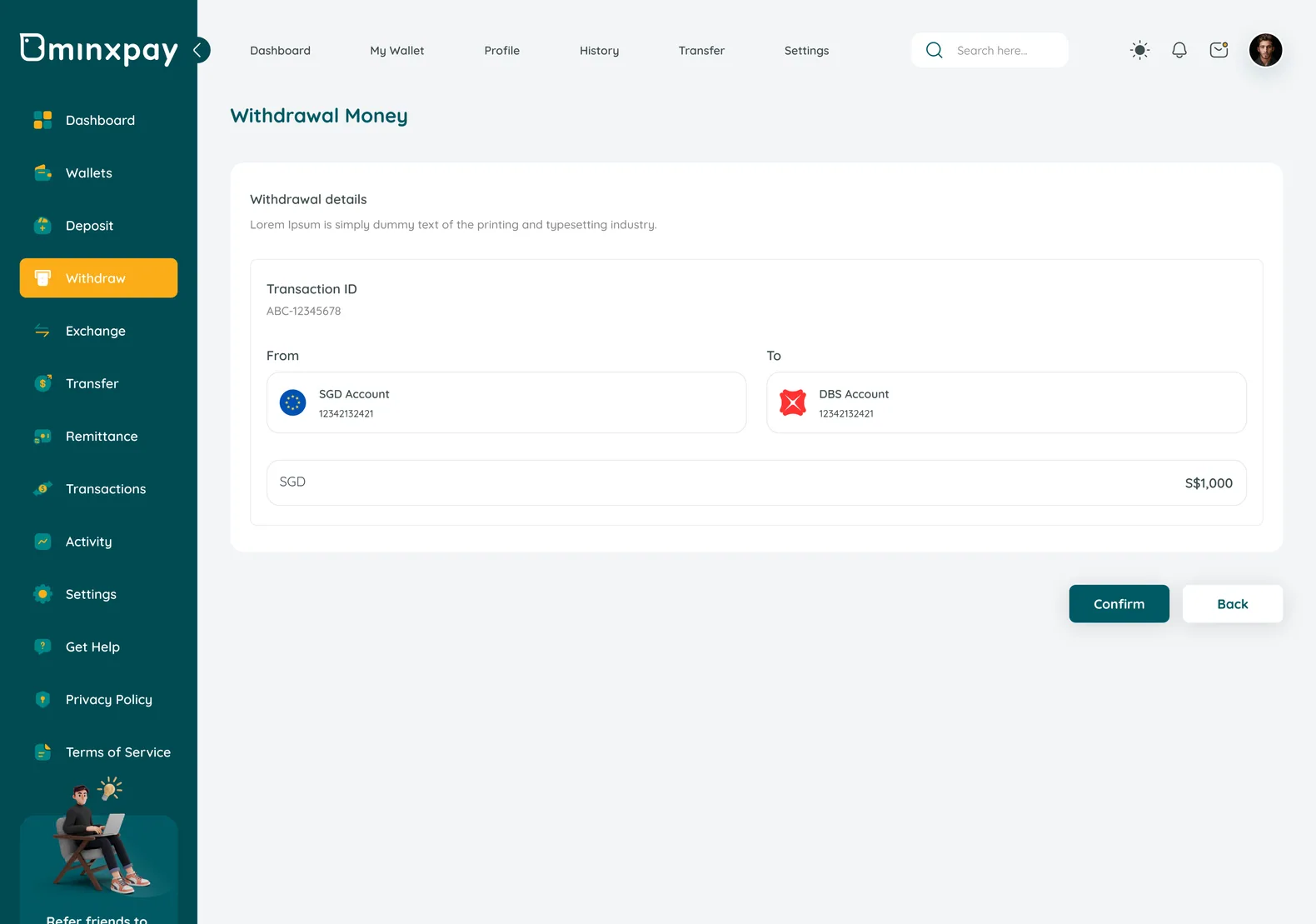This screenshot has width=1316, height=924.
Task: Go to Exchange label in sidebar
Action: (96, 331)
